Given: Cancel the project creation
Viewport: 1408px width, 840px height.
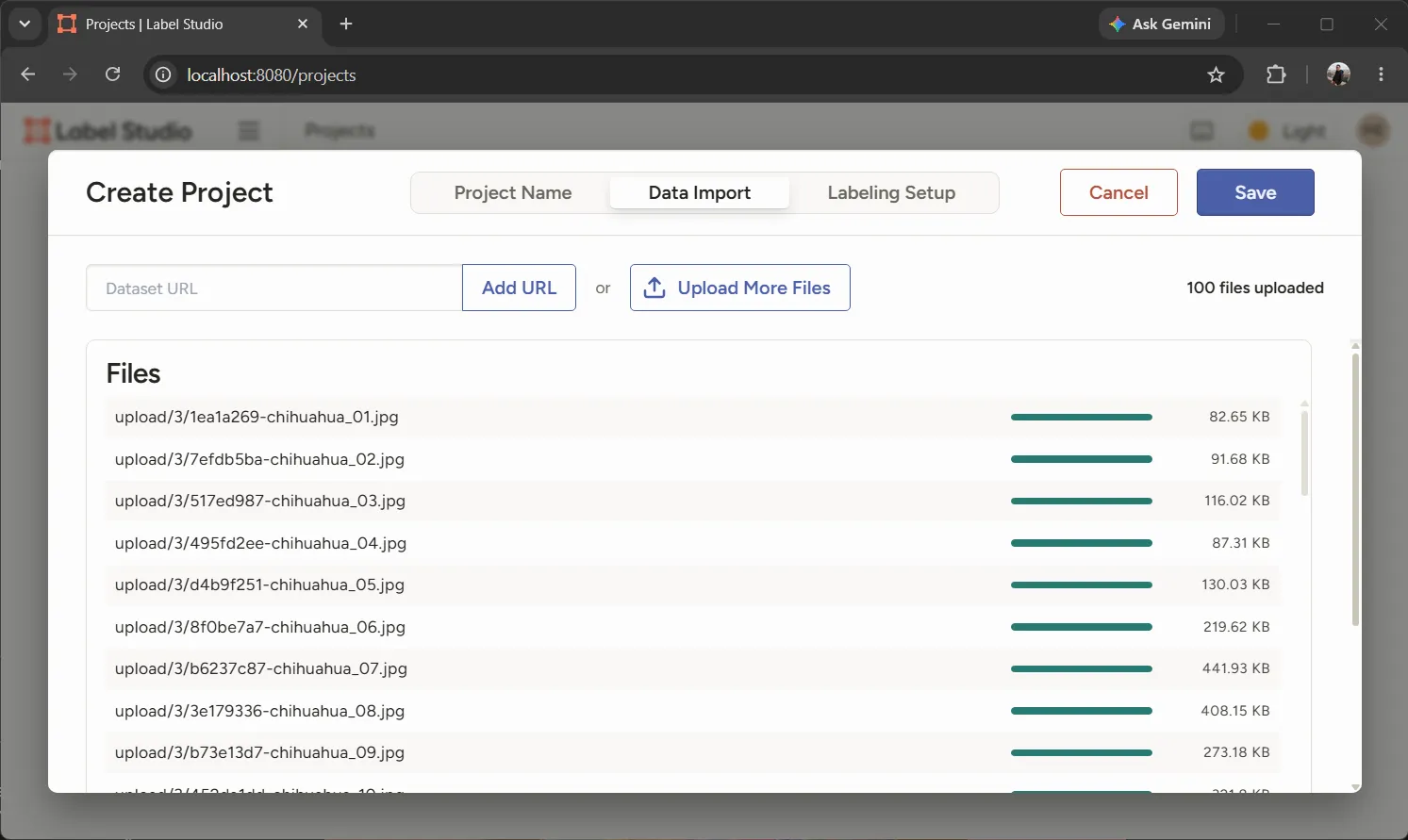Looking at the screenshot, I should pos(1118,192).
